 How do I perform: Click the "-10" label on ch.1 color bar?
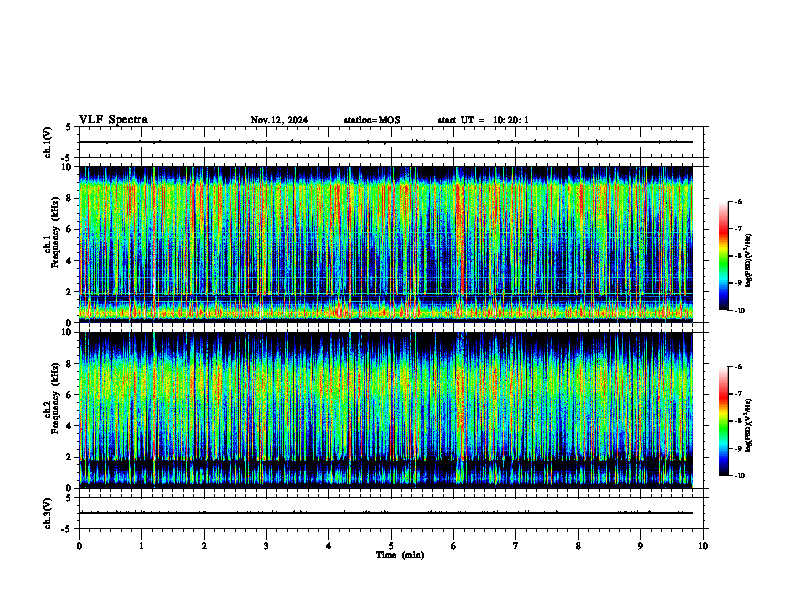coord(739,311)
